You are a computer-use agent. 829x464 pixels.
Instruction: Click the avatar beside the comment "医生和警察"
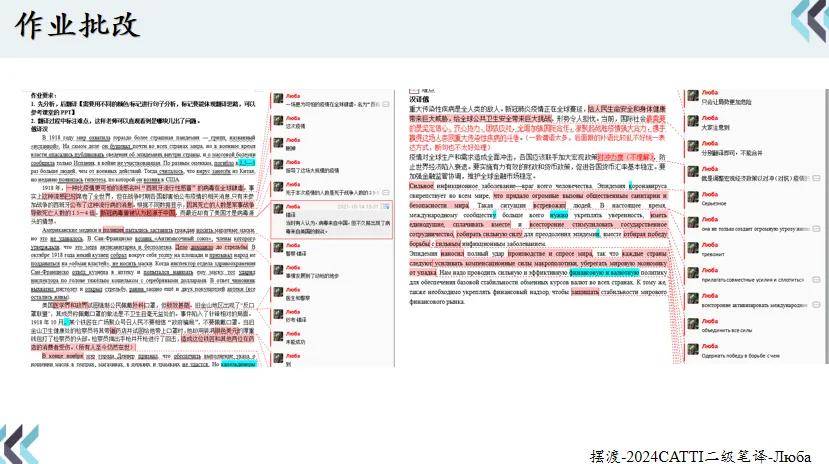tap(278, 293)
